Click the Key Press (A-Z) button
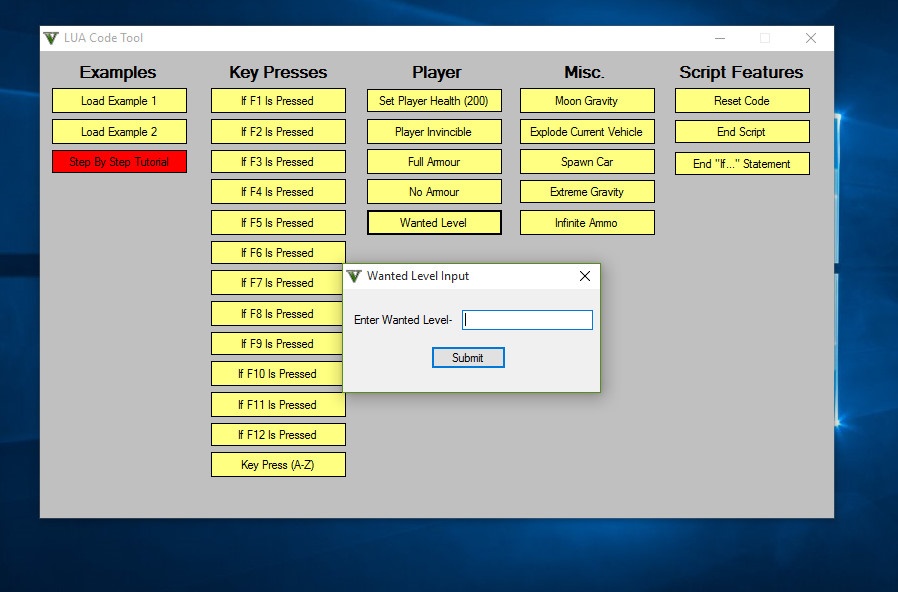This screenshot has height=592, width=898. point(278,465)
